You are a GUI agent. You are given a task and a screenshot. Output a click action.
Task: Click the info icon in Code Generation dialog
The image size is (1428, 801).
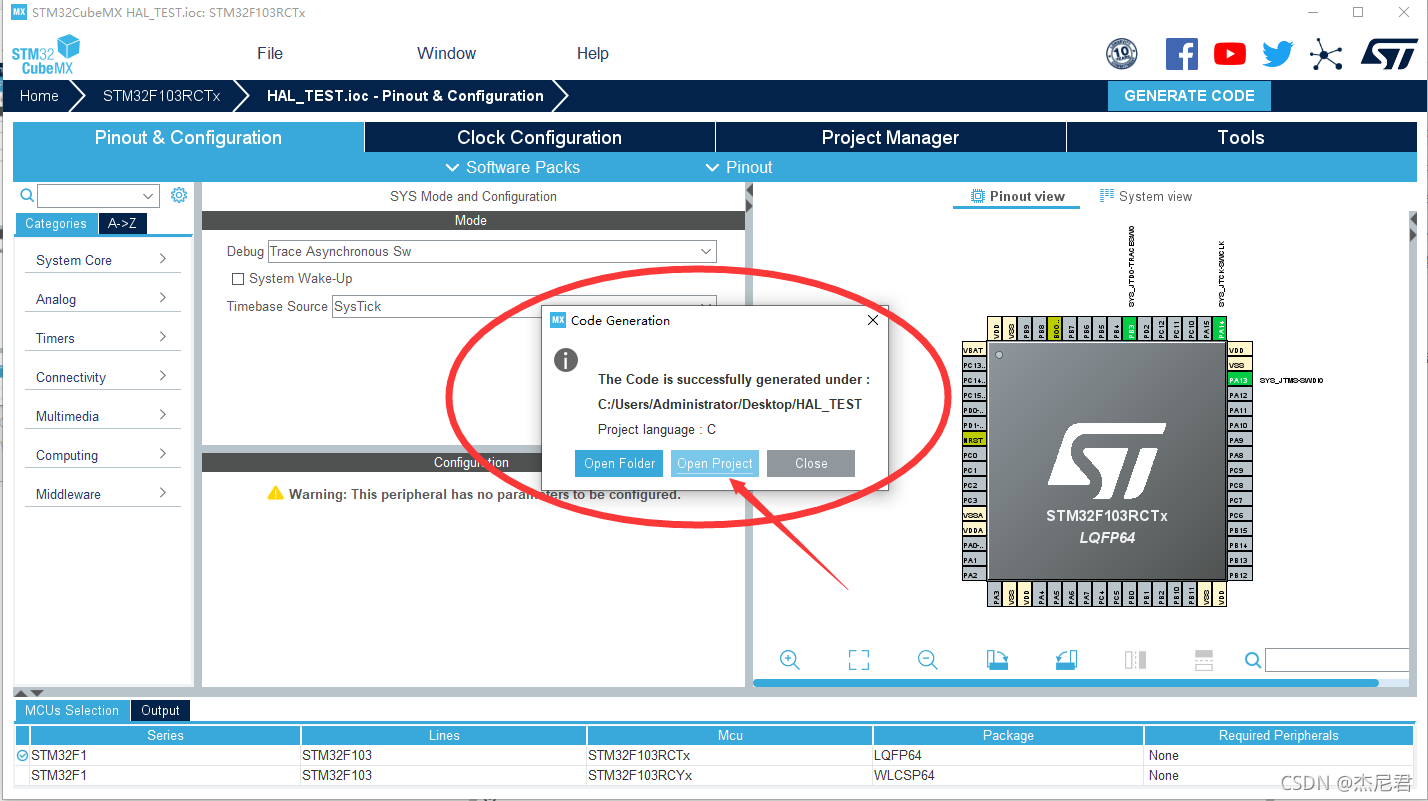(x=566, y=361)
